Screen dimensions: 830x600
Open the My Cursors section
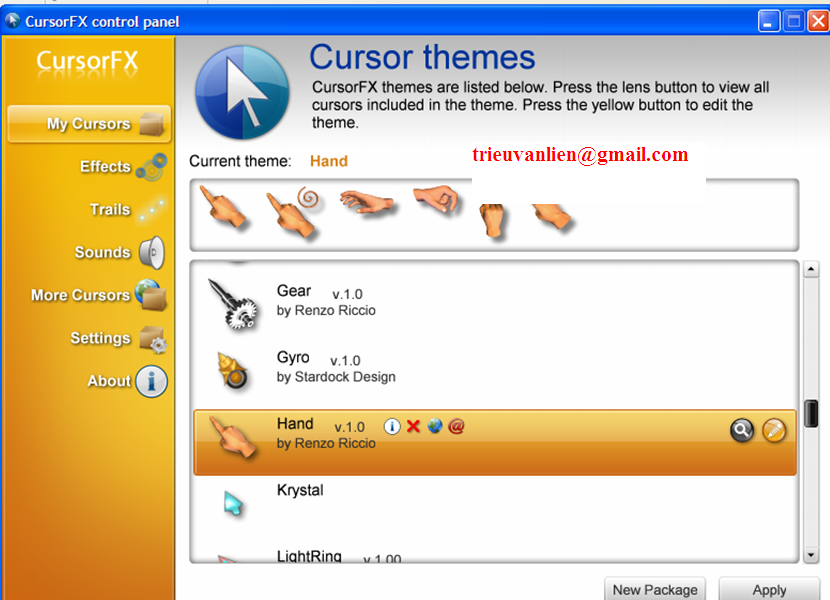[x=89, y=124]
